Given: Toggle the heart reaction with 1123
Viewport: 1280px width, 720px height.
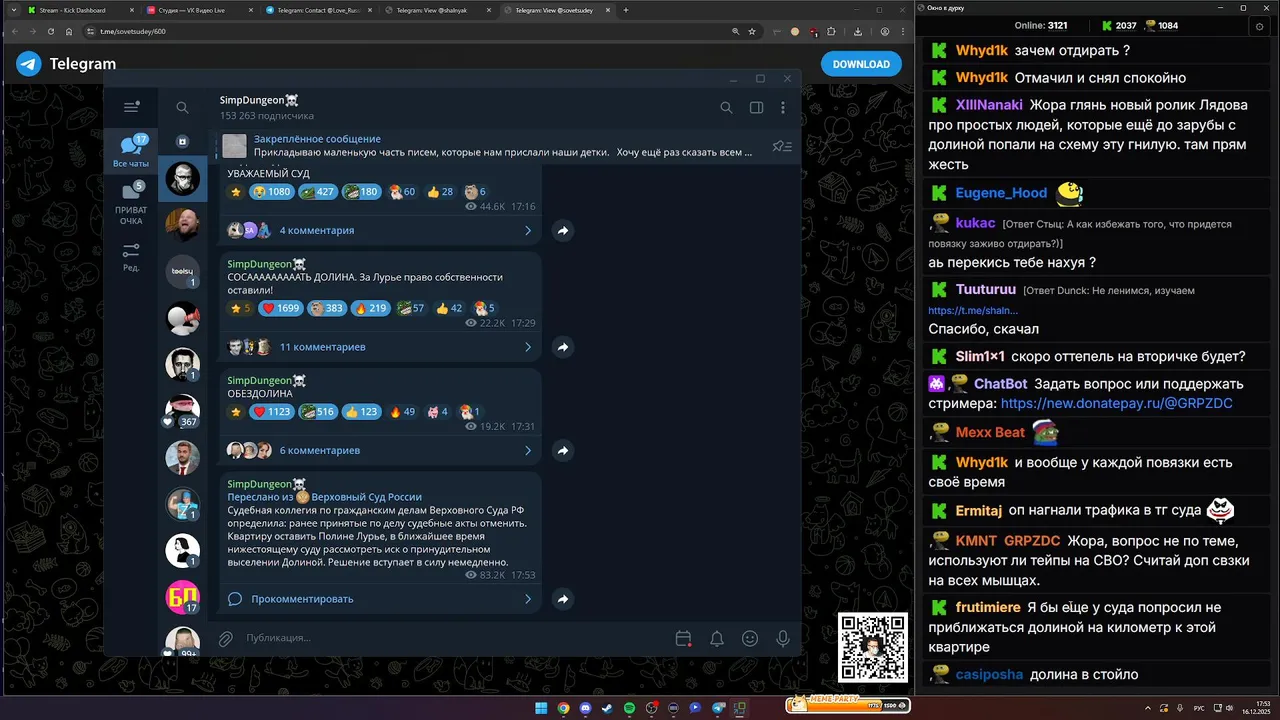Looking at the screenshot, I should point(271,412).
